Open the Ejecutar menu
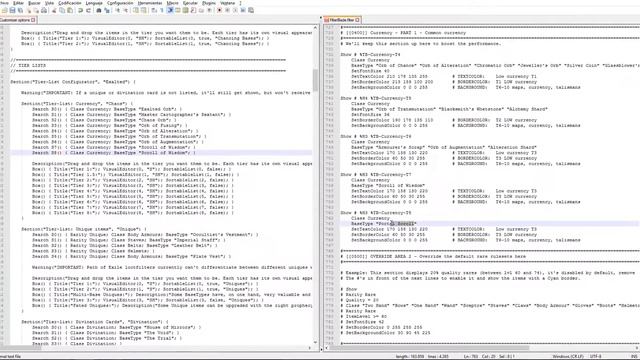The image size is (640, 360). tap(190, 3)
